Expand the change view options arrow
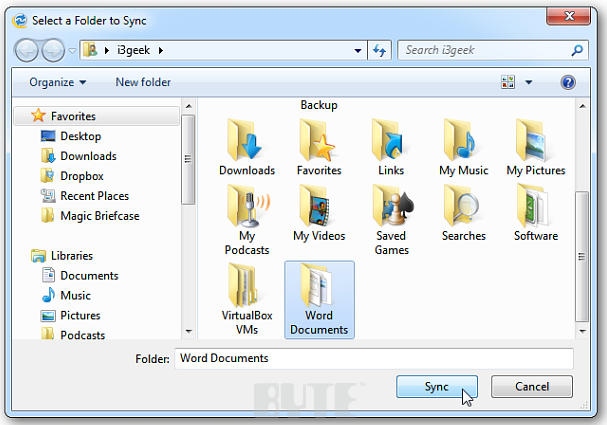 pyautogui.click(x=529, y=82)
